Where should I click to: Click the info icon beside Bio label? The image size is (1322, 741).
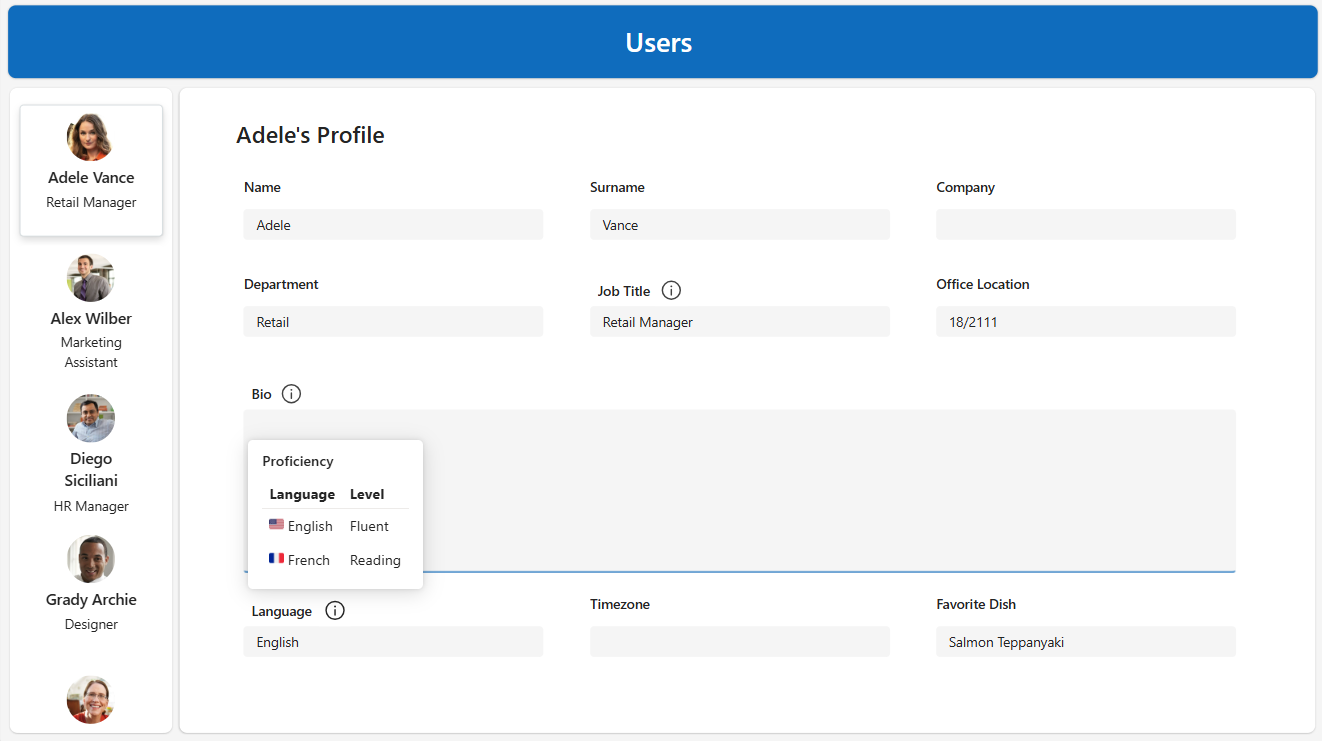pyautogui.click(x=291, y=394)
